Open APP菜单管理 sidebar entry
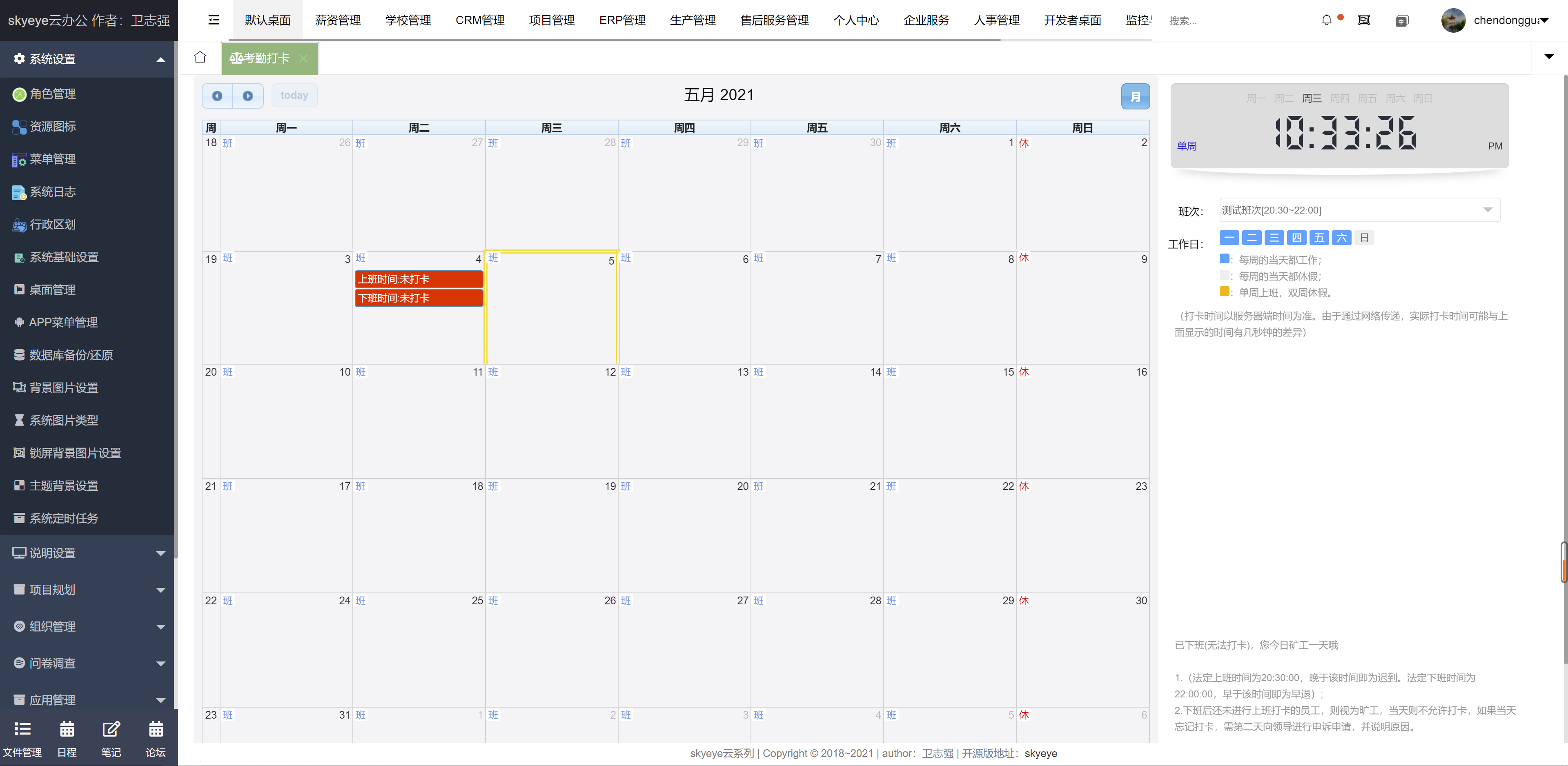This screenshot has height=766, width=1568. (87, 322)
